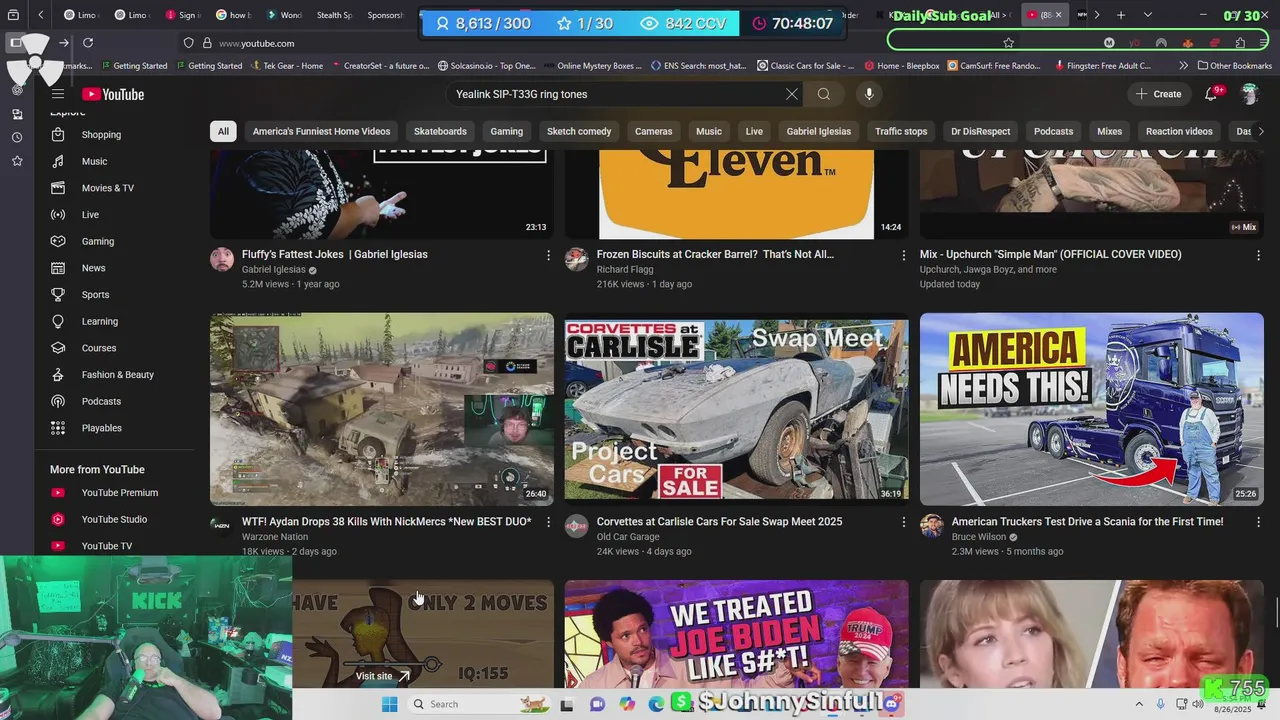Open the Bruce Wilson channel
The image size is (1280, 720).
979,537
